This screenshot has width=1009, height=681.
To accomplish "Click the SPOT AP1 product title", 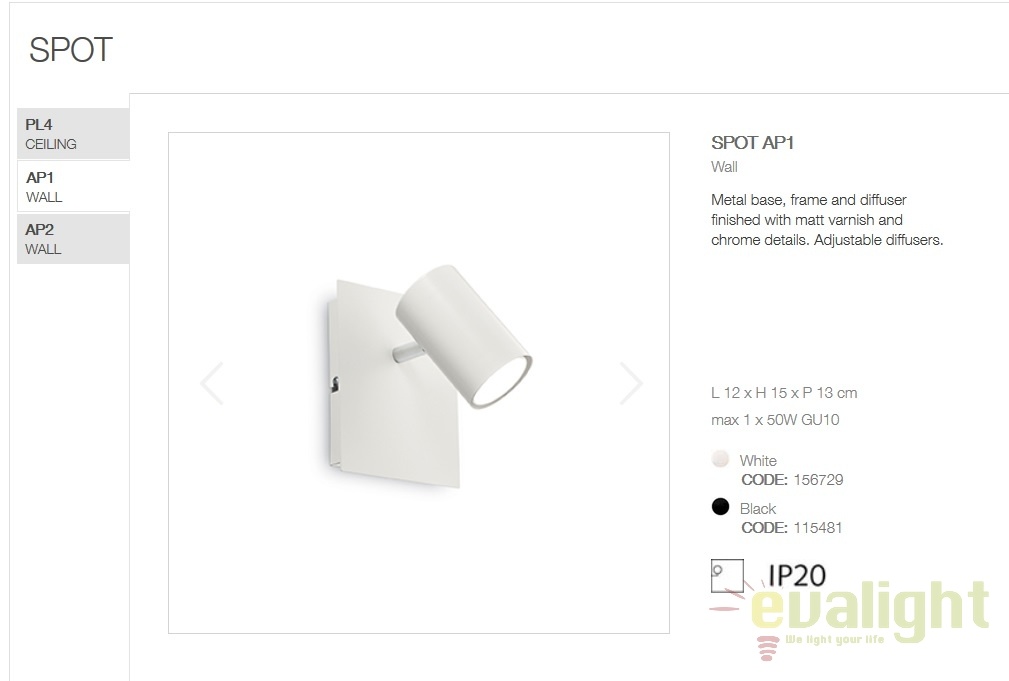I will pyautogui.click(x=752, y=143).
